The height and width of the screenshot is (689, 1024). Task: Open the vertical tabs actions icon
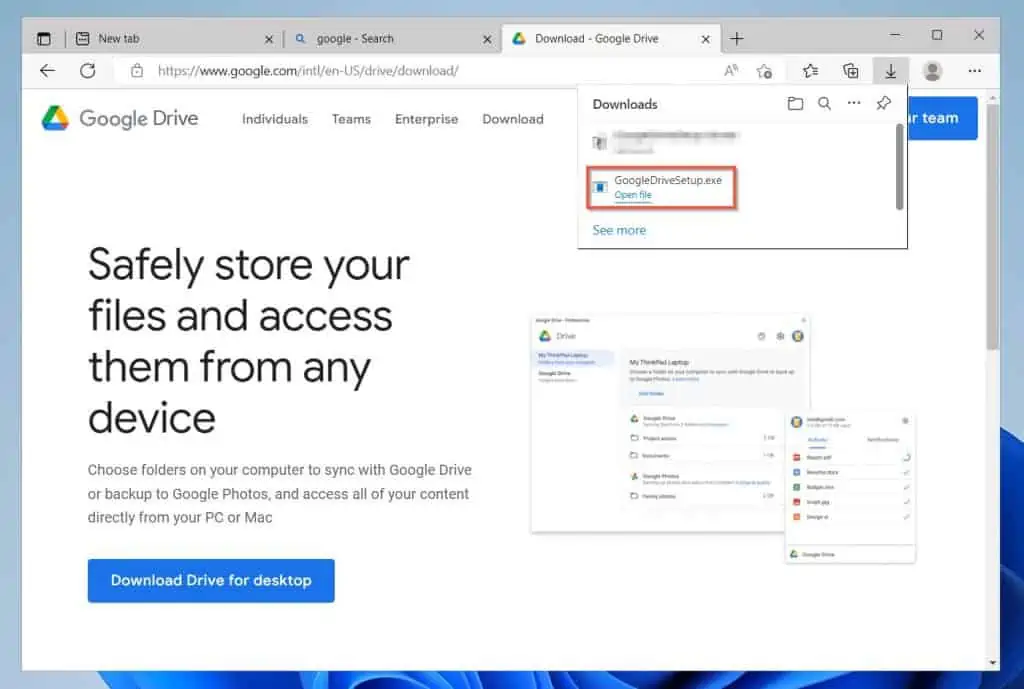(x=44, y=39)
